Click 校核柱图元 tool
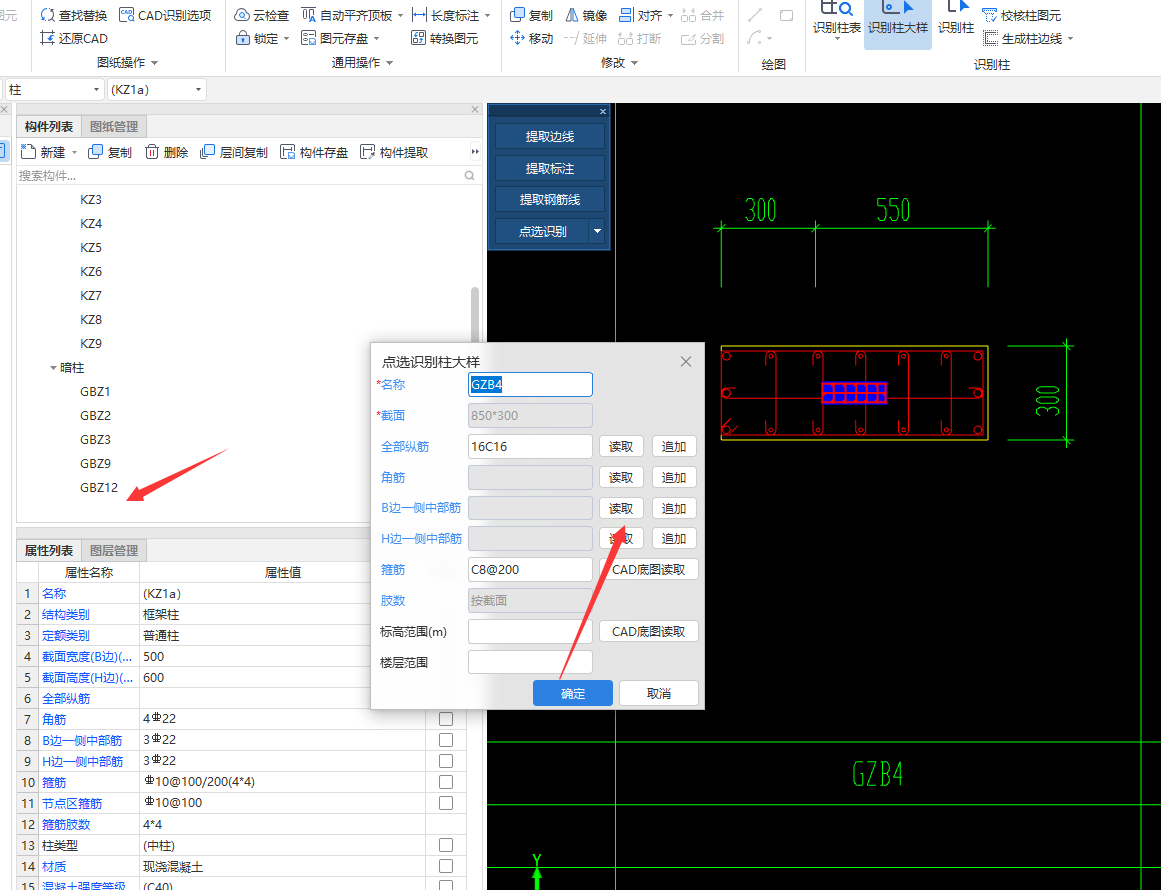 point(1022,15)
